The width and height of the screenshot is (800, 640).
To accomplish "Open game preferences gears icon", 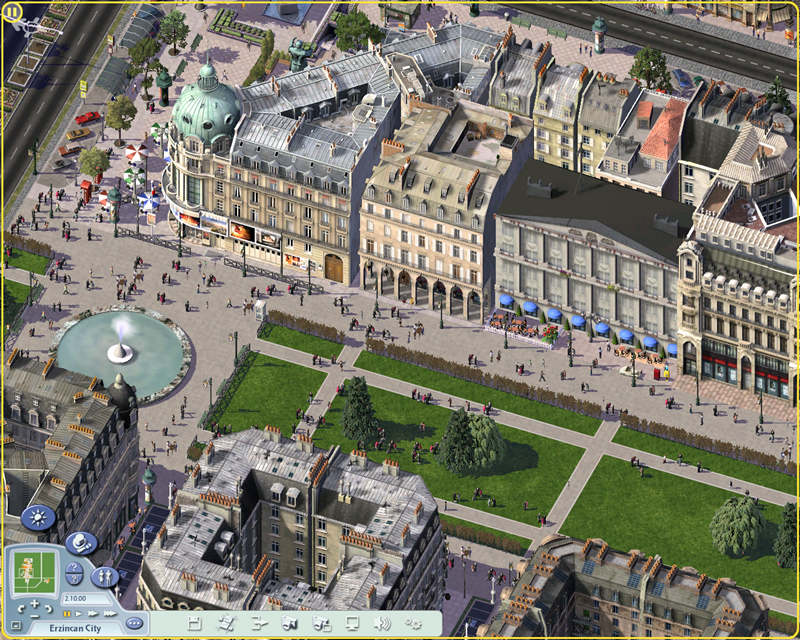I will (x=413, y=623).
